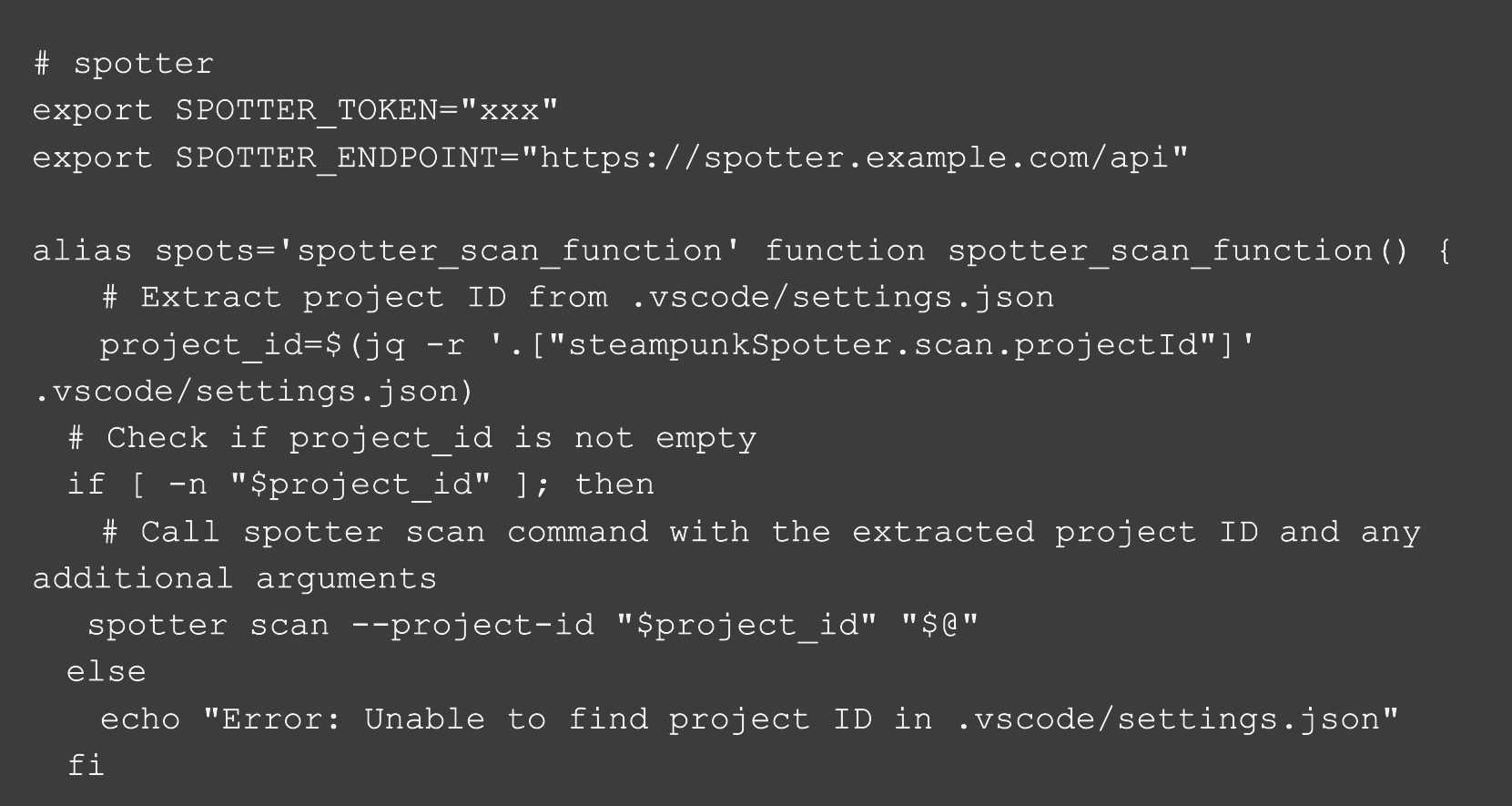1512x806 pixels.
Task: Click the "Call spotter scan command" comment
Action: click(x=760, y=533)
